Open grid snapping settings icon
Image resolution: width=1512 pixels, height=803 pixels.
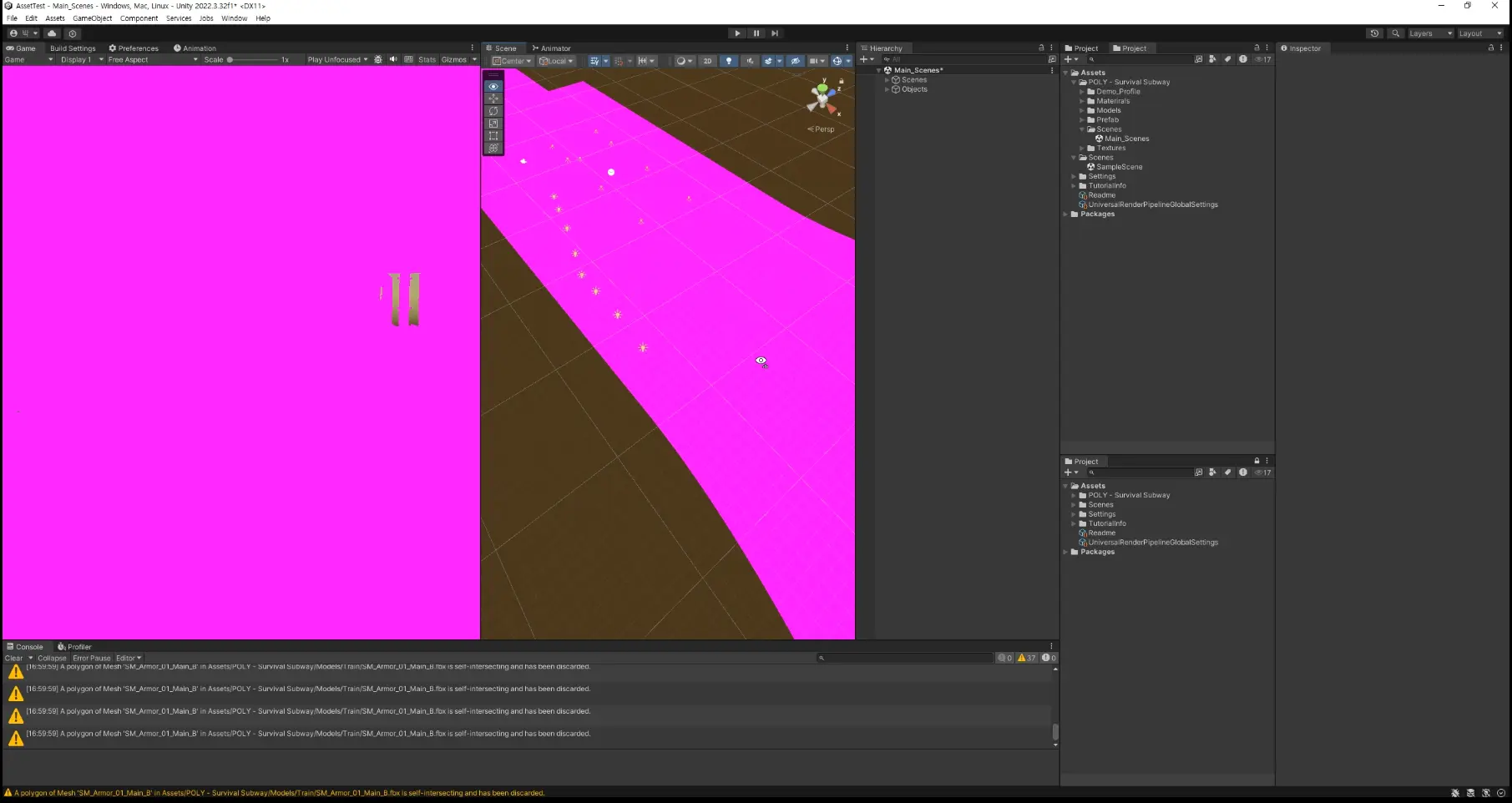pyautogui.click(x=618, y=60)
